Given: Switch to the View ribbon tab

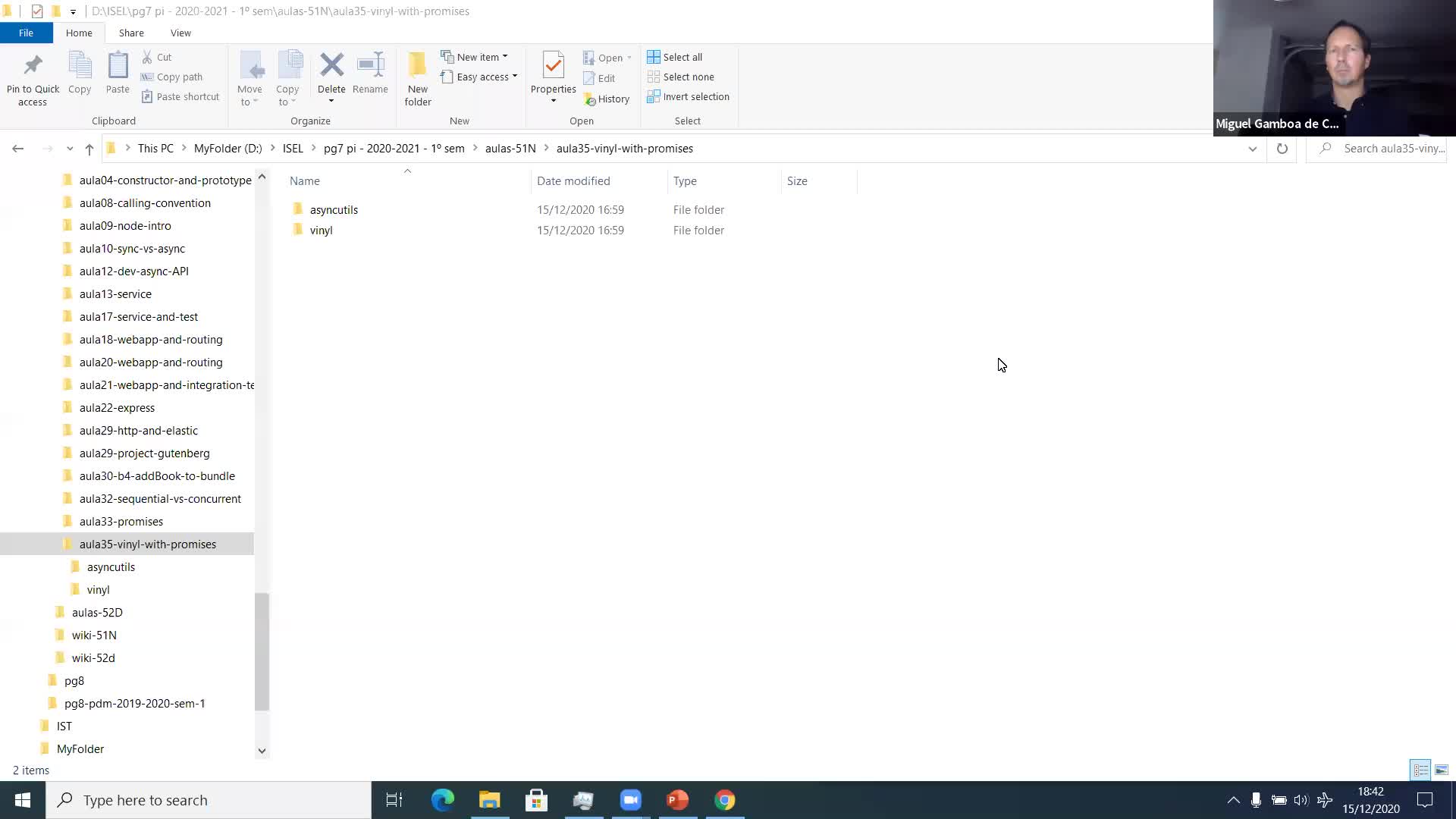Looking at the screenshot, I should click(180, 33).
